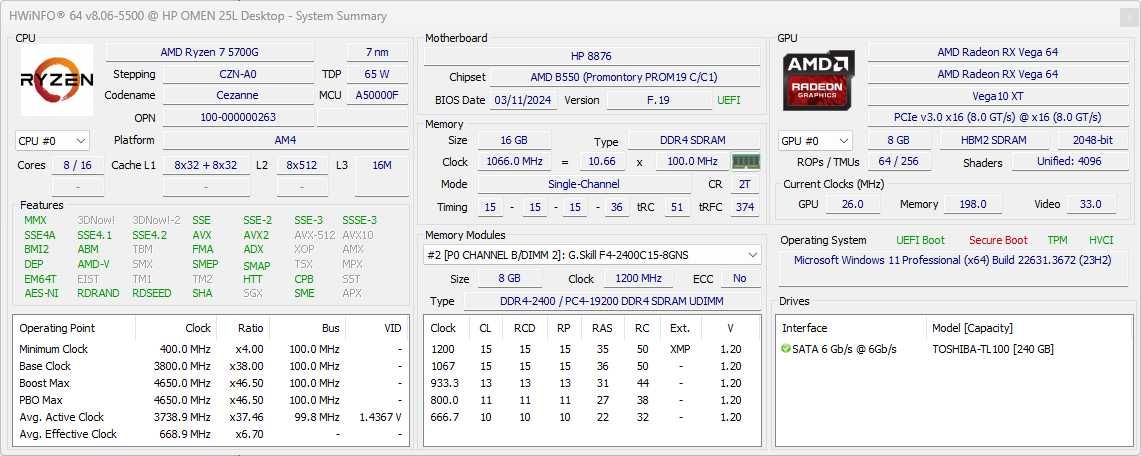Click the Ryzen CPU logo image

point(57,80)
